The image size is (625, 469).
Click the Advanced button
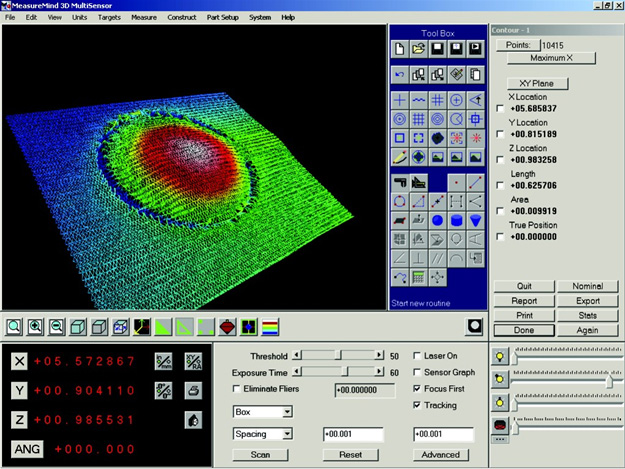(441, 454)
